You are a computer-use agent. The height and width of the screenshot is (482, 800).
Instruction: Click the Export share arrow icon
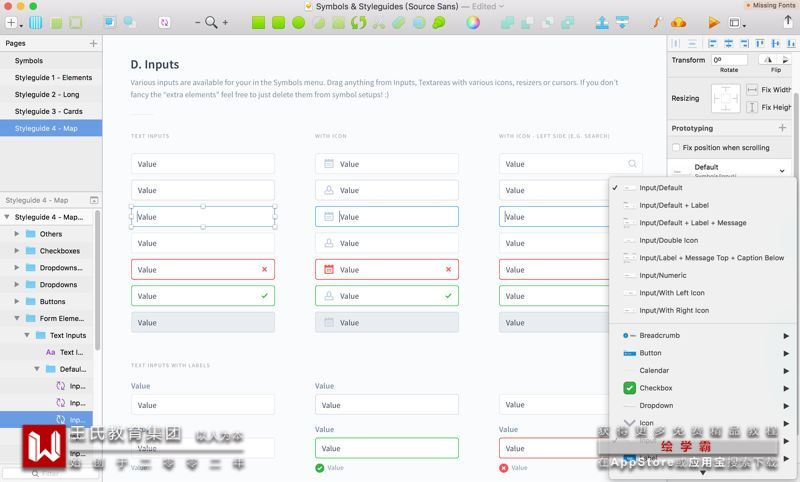(788, 21)
